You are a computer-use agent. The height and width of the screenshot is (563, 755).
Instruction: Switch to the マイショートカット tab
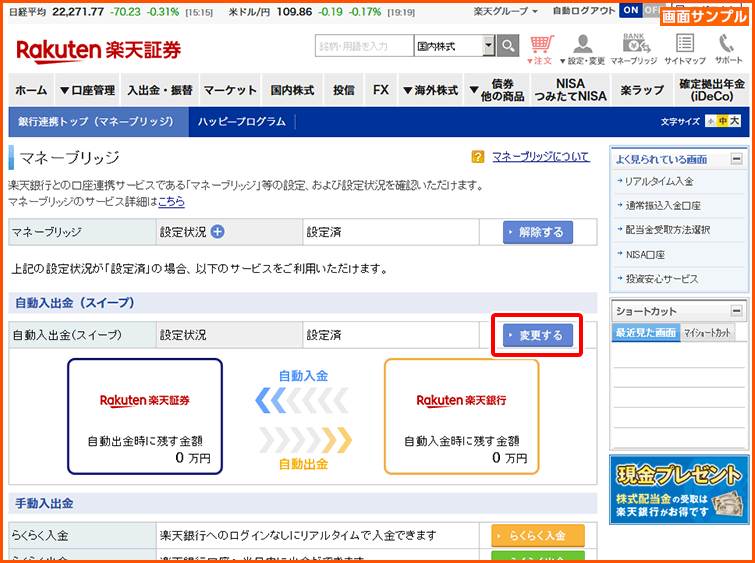[x=707, y=333]
